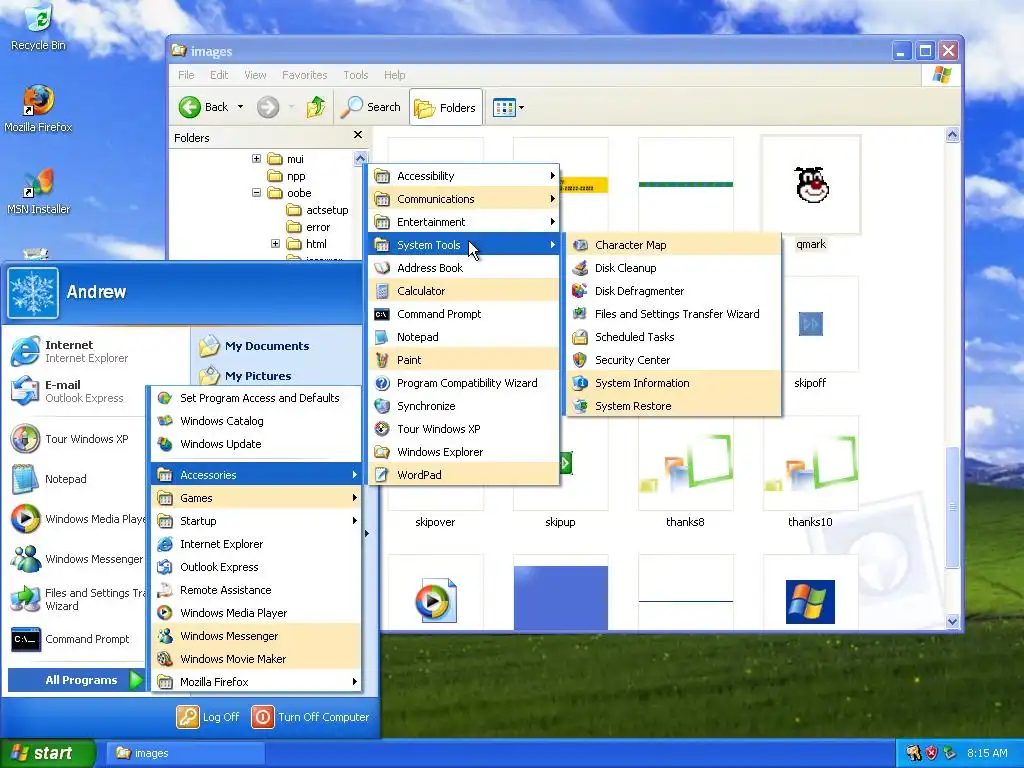This screenshot has width=1024, height=768.
Task: Open the File menu in images window
Action: tap(186, 75)
